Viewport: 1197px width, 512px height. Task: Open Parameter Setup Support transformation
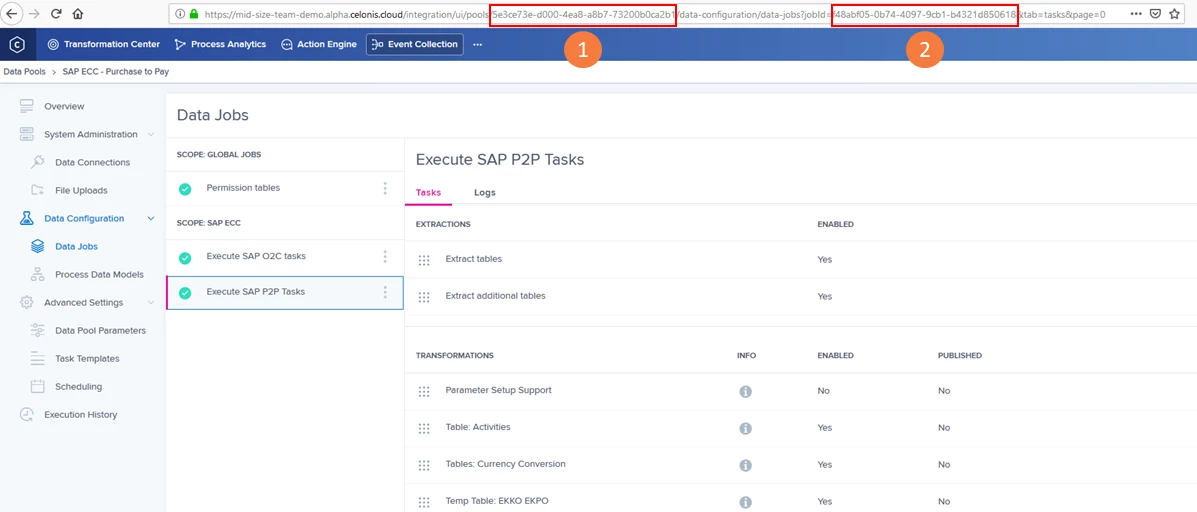click(x=498, y=390)
